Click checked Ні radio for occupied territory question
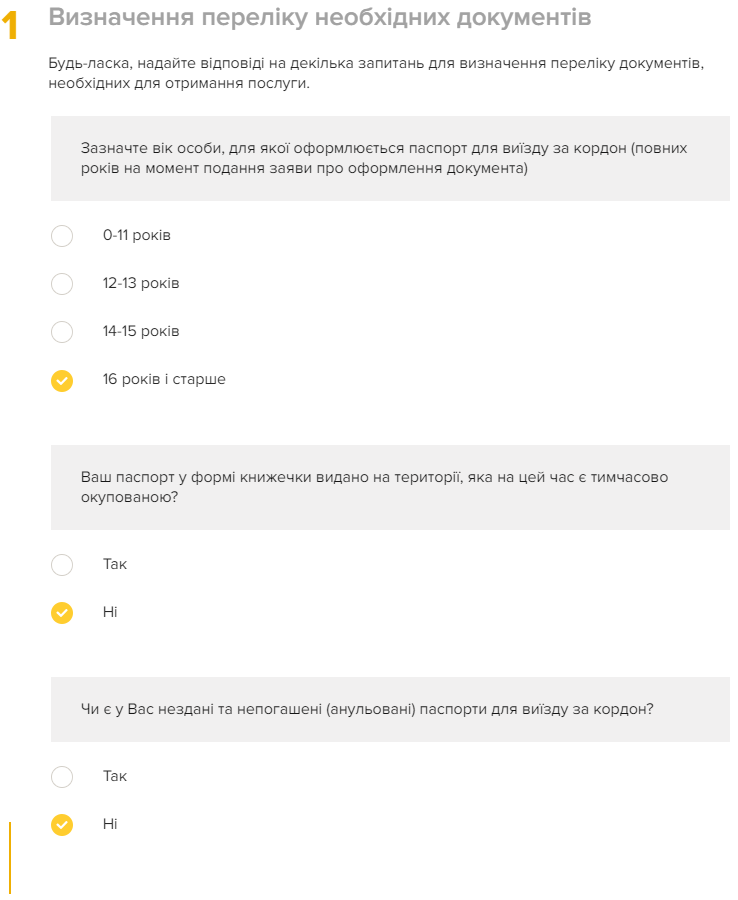Image resolution: width=738 pixels, height=900 pixels. (x=62, y=612)
